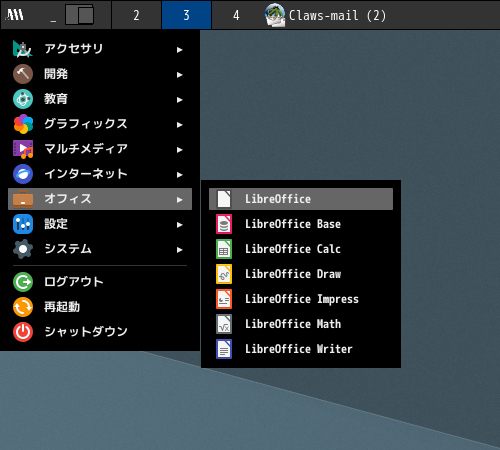Click the マルチメディア label
The width and height of the screenshot is (500, 450).
point(86,149)
